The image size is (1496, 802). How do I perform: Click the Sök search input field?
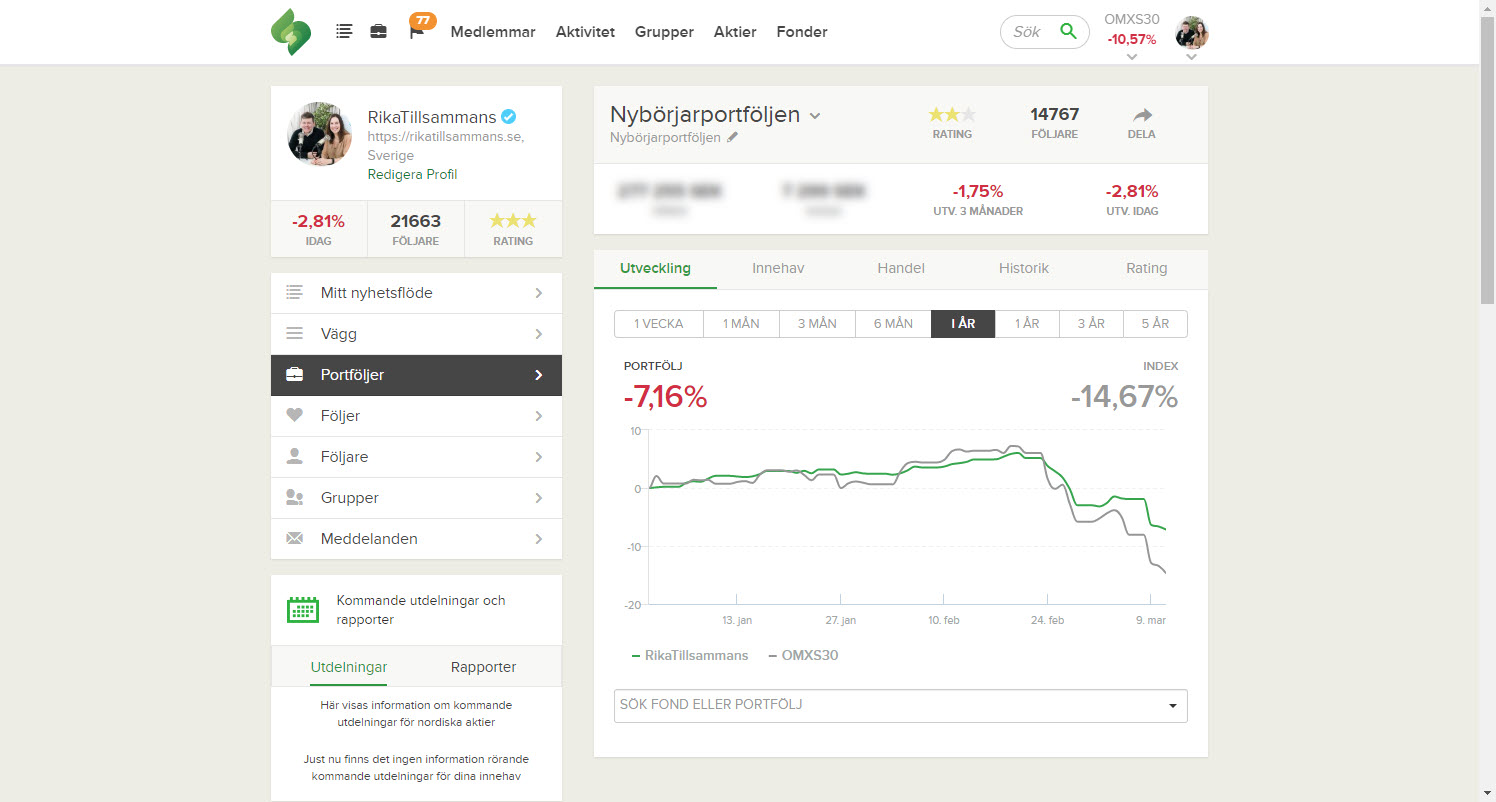click(1027, 32)
